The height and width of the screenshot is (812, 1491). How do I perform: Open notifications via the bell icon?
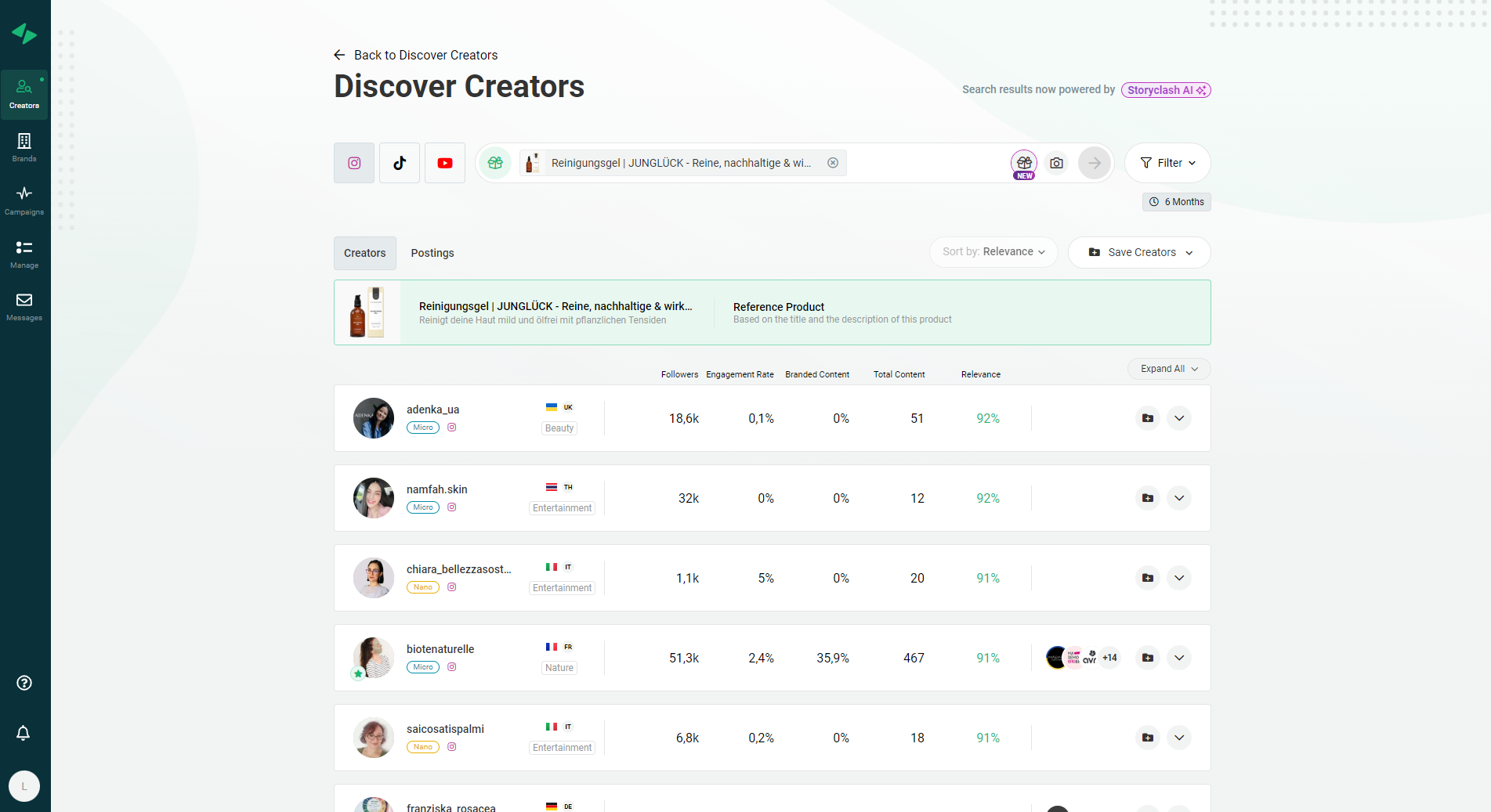24,733
